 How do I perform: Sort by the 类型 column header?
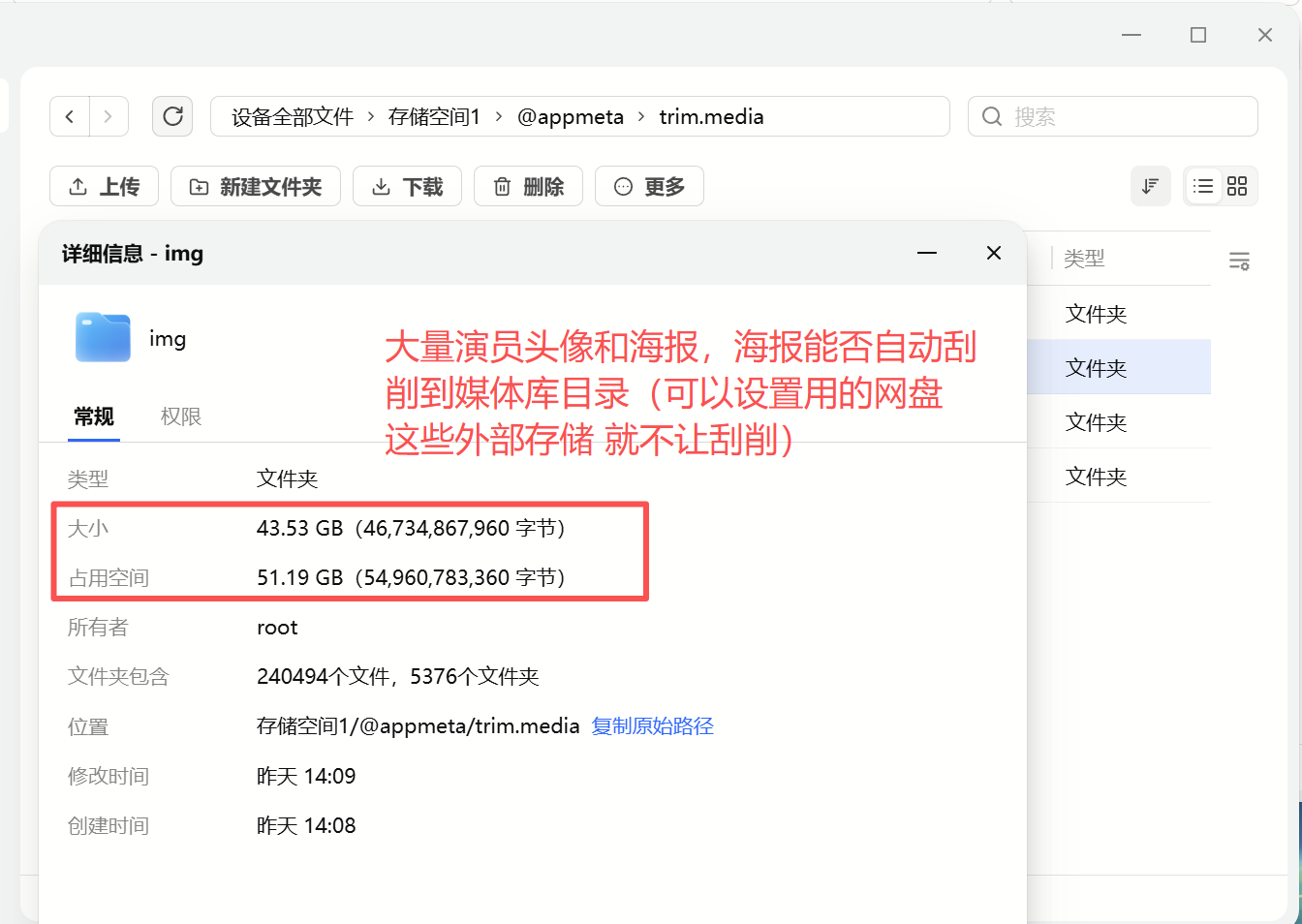click(1084, 259)
